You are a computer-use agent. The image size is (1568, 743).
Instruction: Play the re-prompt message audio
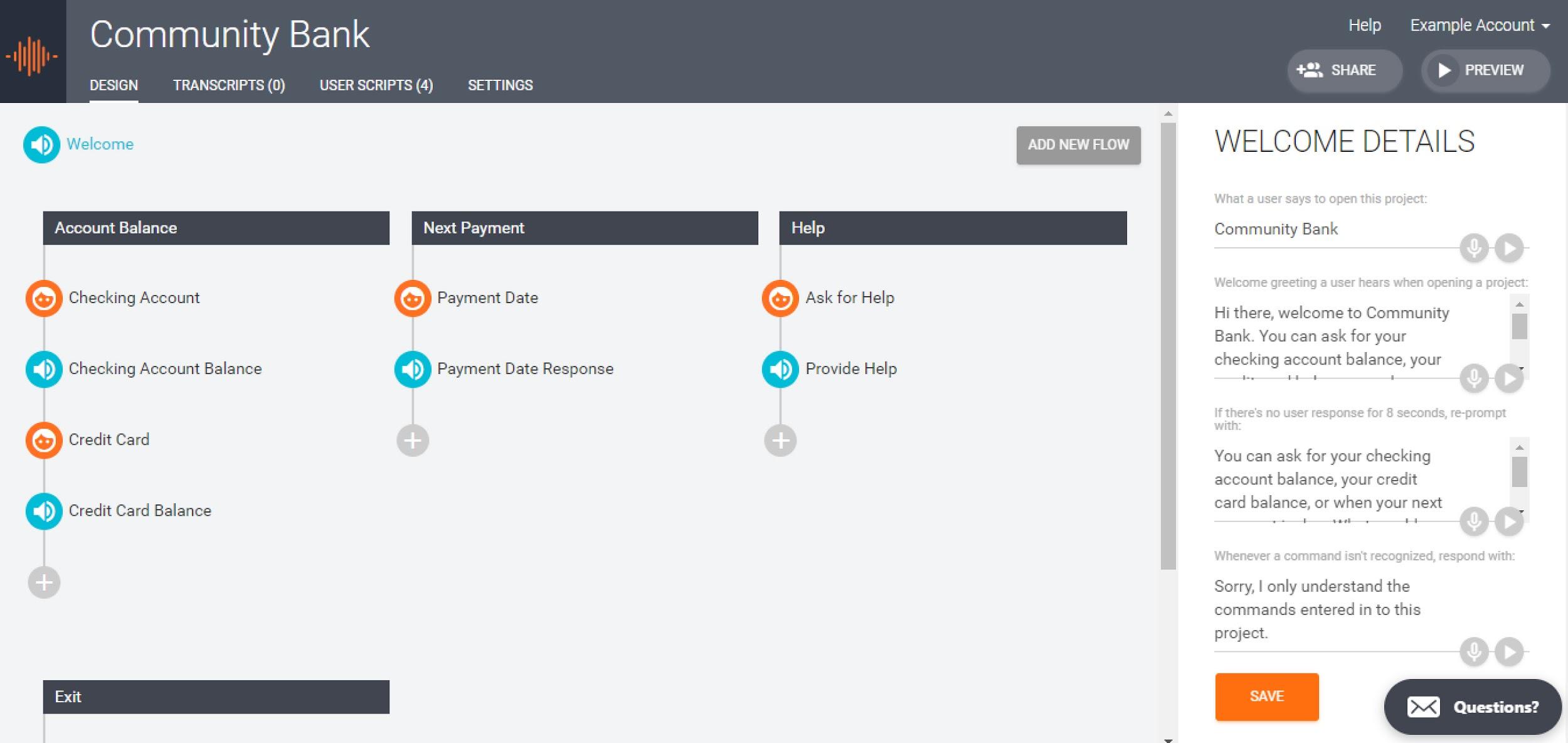(x=1509, y=521)
